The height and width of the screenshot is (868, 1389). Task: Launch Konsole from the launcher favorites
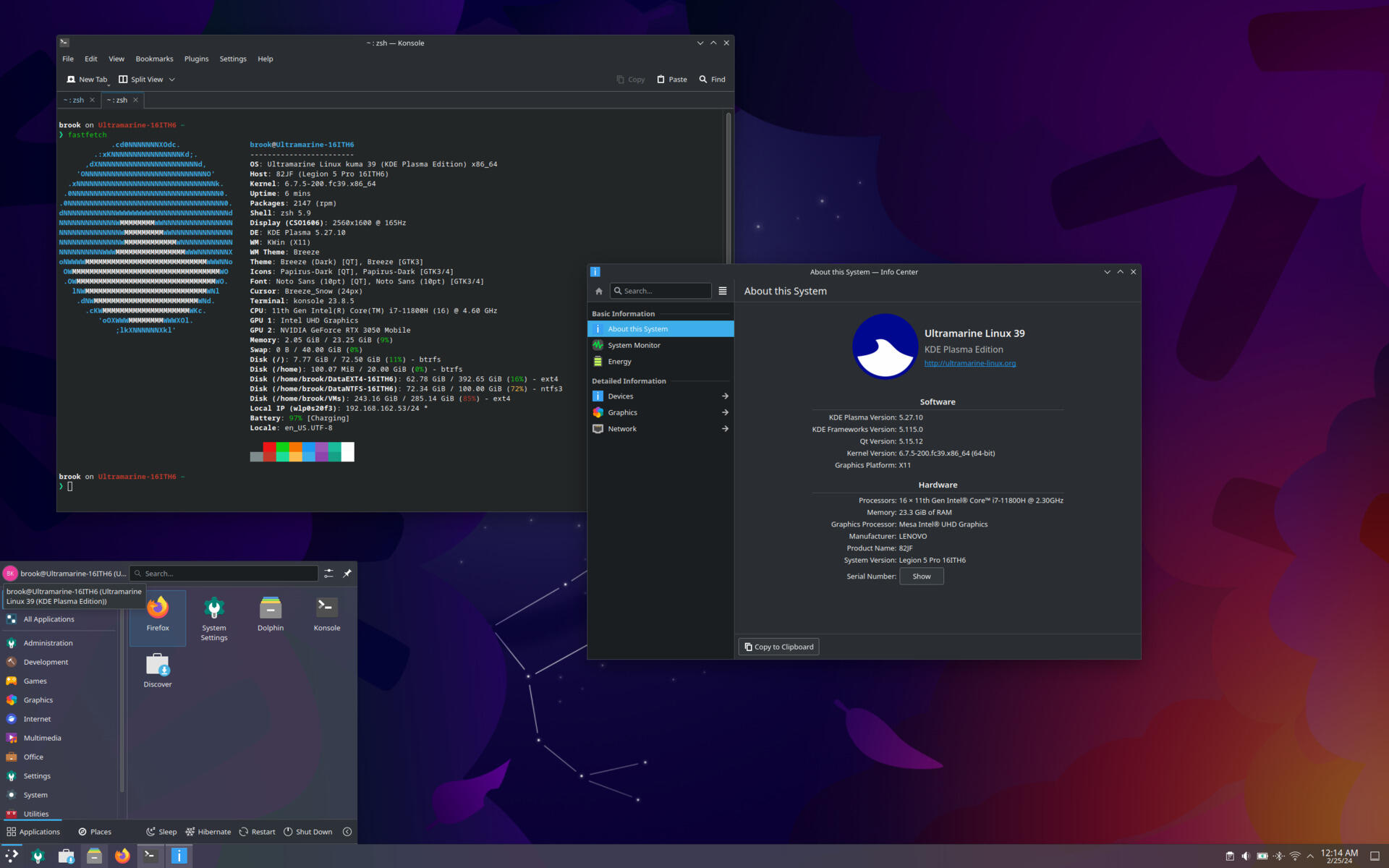tap(327, 617)
